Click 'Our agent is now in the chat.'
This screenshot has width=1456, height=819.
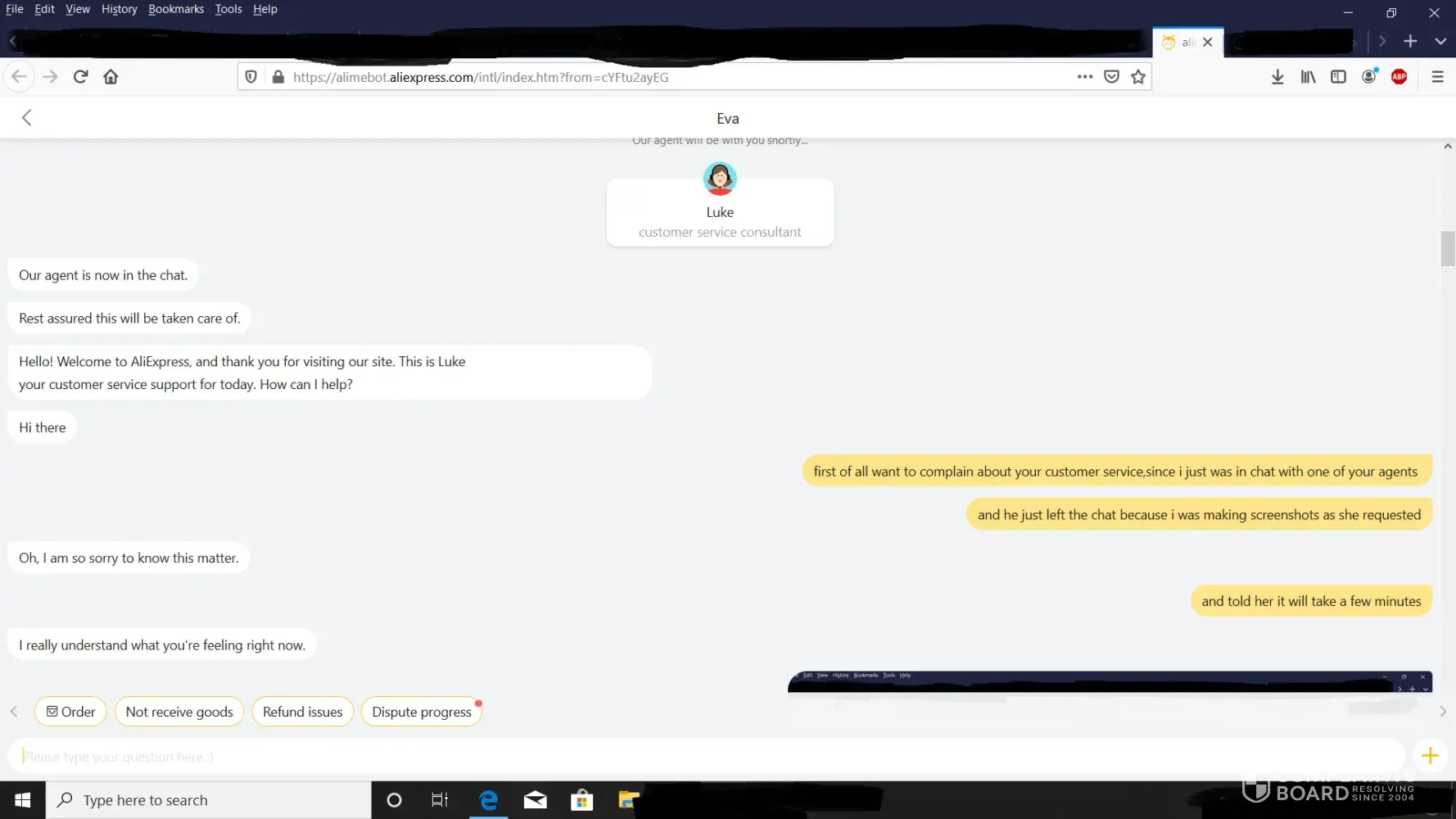103,275
